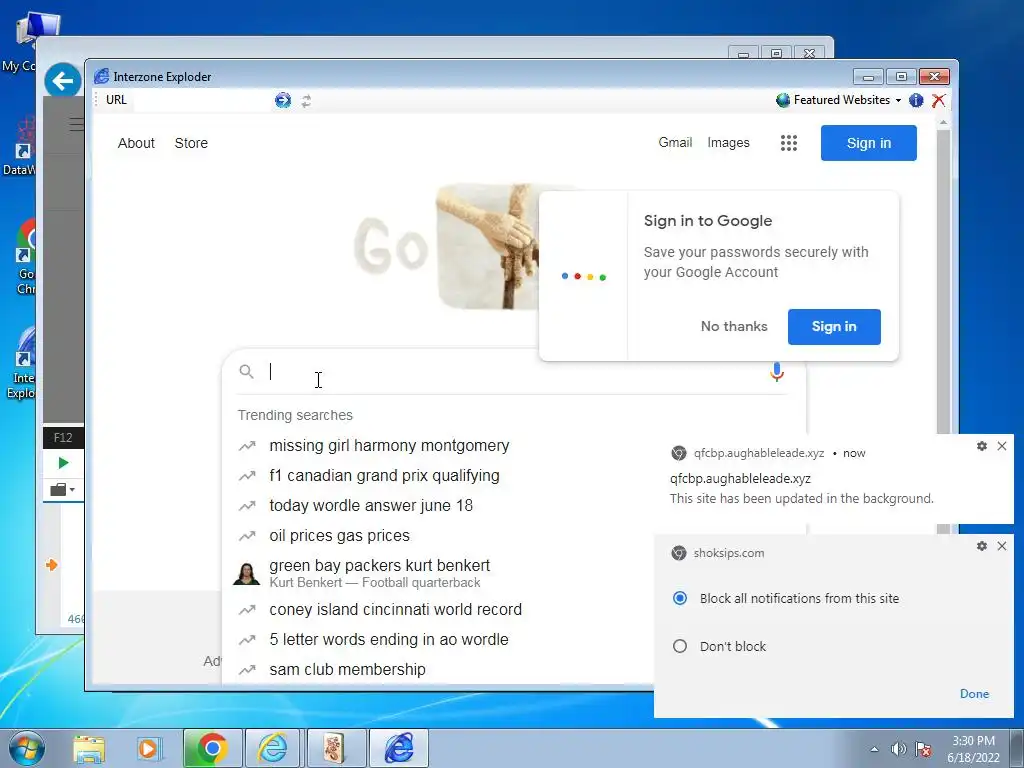Screen dimensions: 1024x768
Task: Open settings gear on shoksips.com notification
Action: [982, 546]
